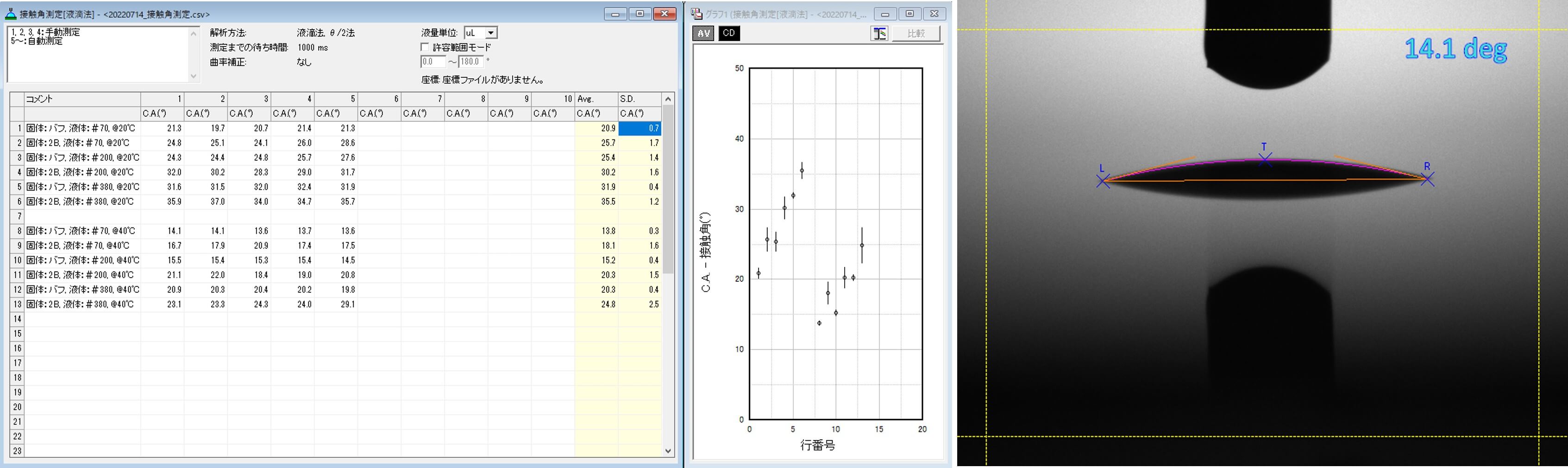Click the T apex marker on droplet
The height and width of the screenshot is (468, 1568).
coord(1265,159)
